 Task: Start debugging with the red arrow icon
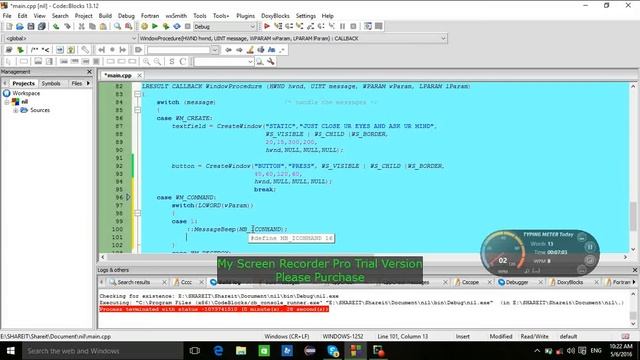point(267,27)
